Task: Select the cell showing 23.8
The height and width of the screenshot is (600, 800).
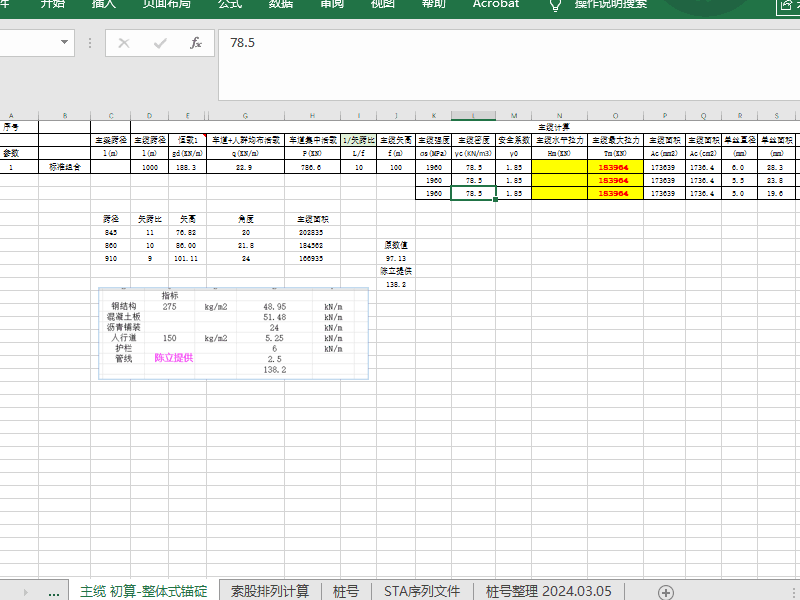Action: [777, 180]
